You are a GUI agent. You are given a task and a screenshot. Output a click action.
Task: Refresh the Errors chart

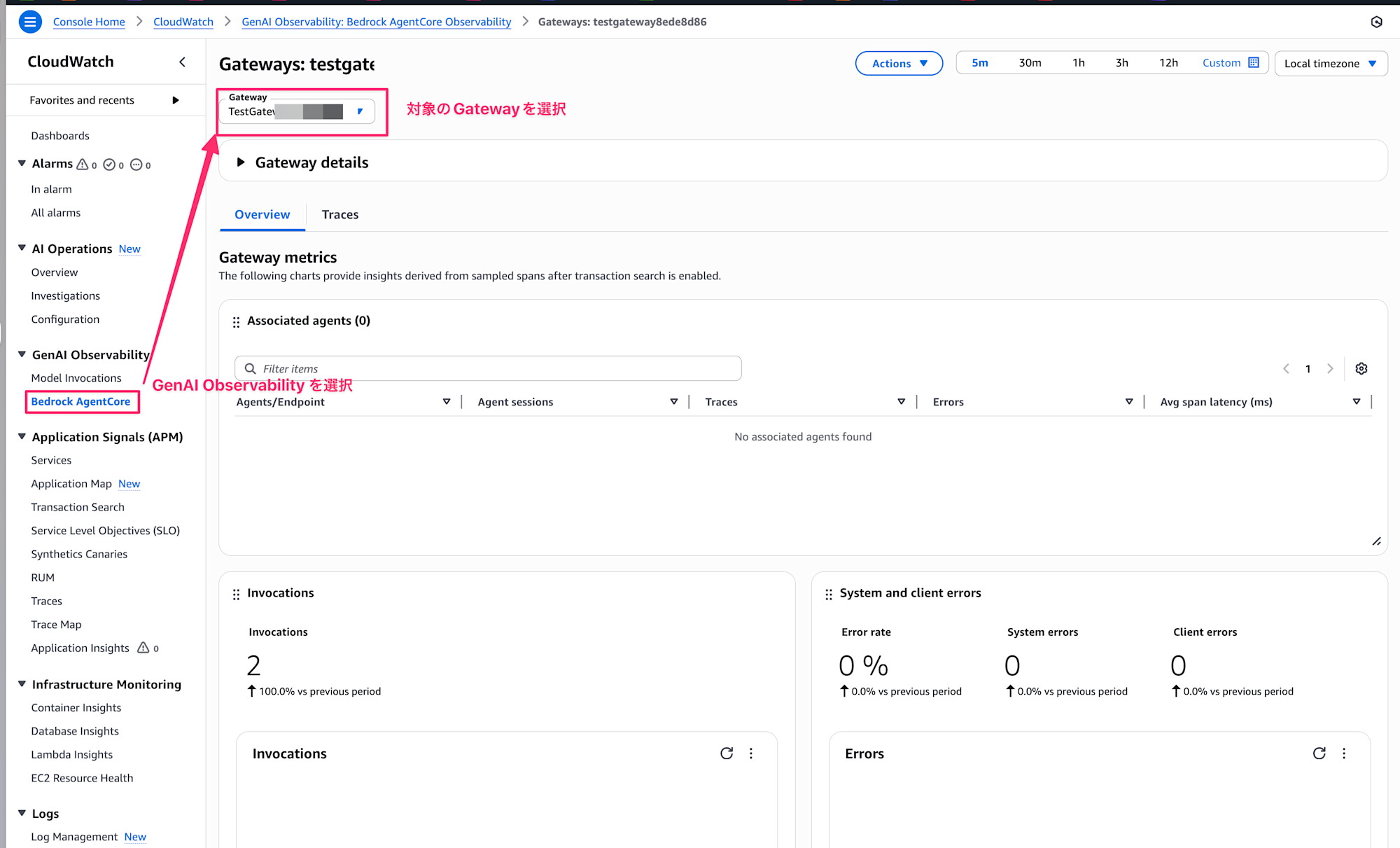[x=1319, y=753]
